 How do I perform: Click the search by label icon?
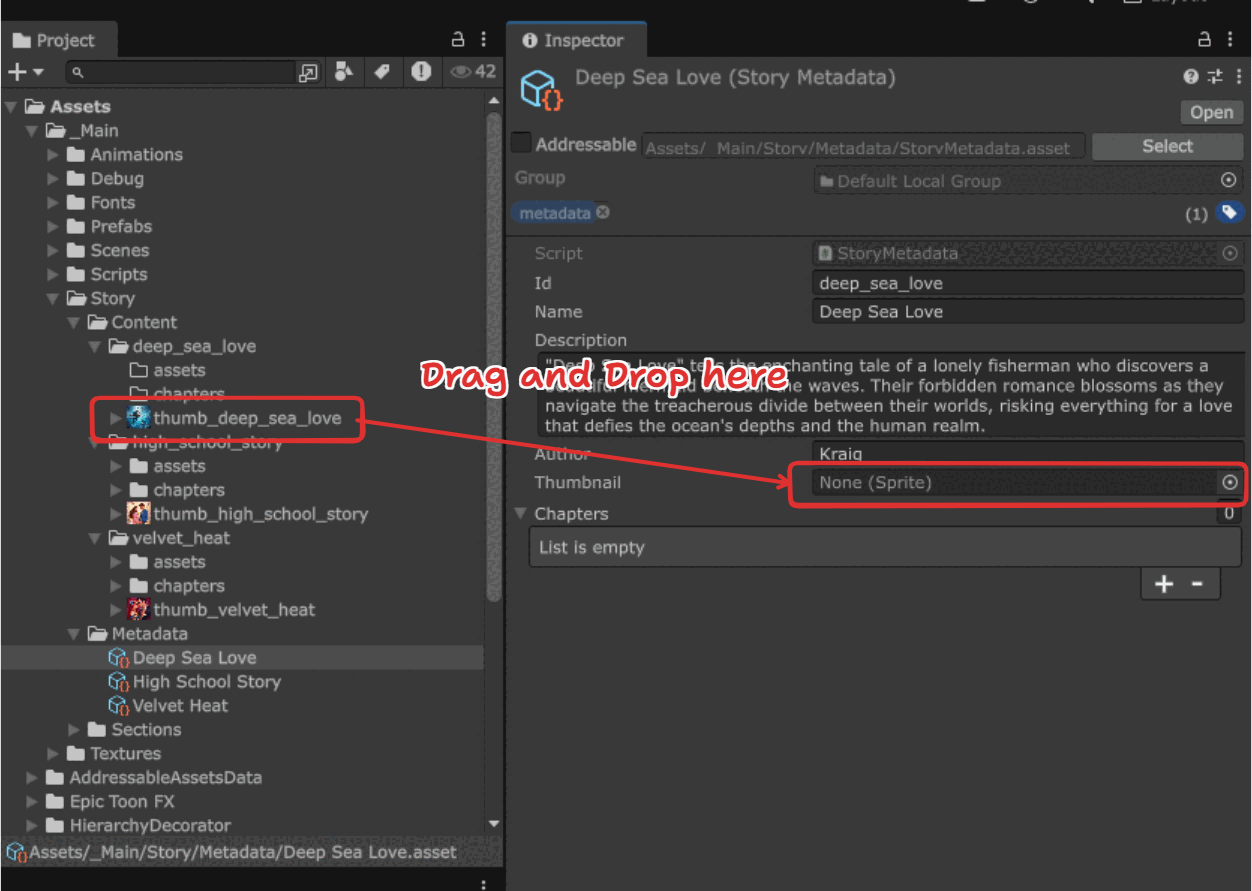pyautogui.click(x=383, y=72)
